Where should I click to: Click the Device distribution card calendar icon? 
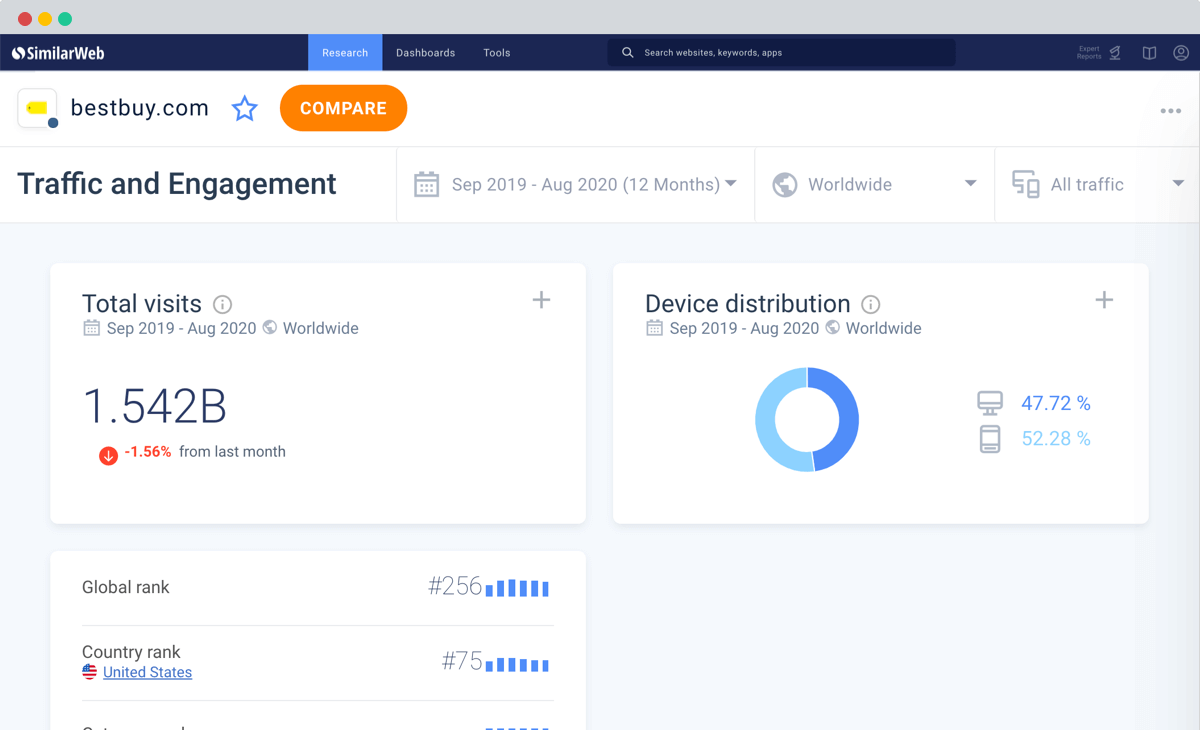coord(654,328)
